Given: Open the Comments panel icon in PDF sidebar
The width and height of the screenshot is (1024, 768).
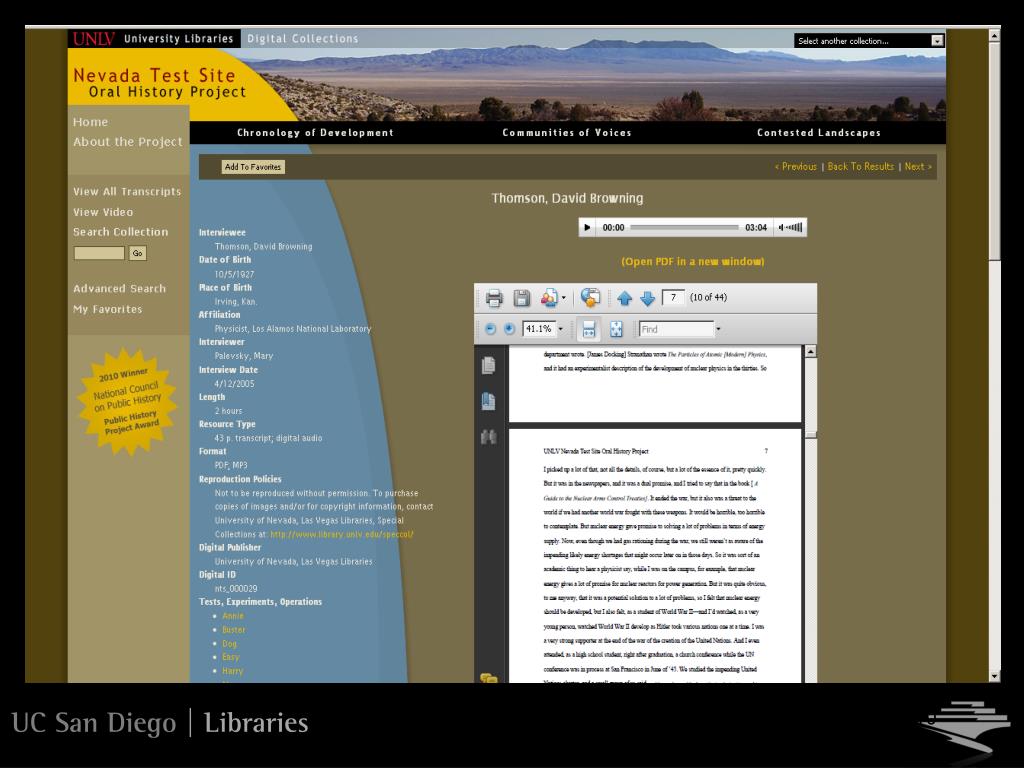Looking at the screenshot, I should pos(488,679).
